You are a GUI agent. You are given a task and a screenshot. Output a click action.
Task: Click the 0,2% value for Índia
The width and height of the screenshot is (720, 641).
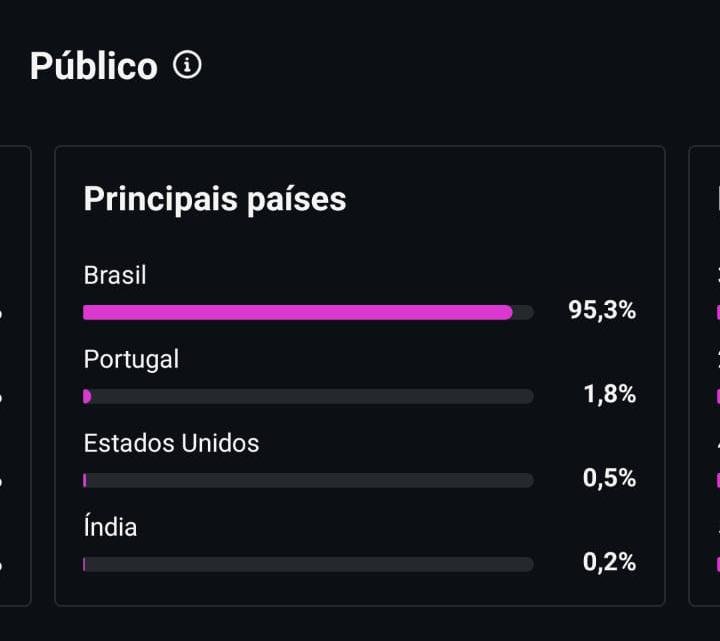(609, 562)
